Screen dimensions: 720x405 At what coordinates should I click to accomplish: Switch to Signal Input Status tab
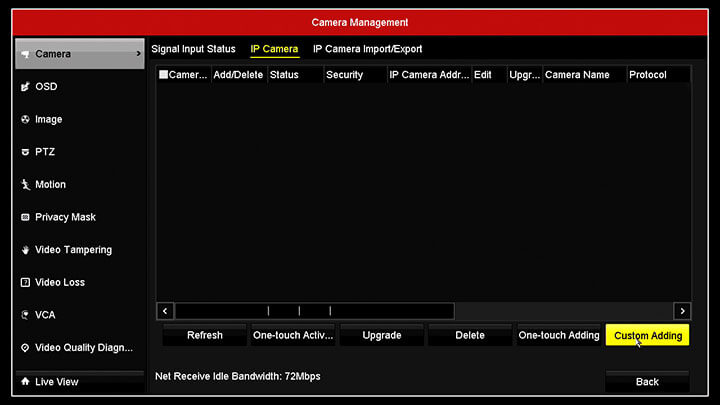click(x=193, y=49)
